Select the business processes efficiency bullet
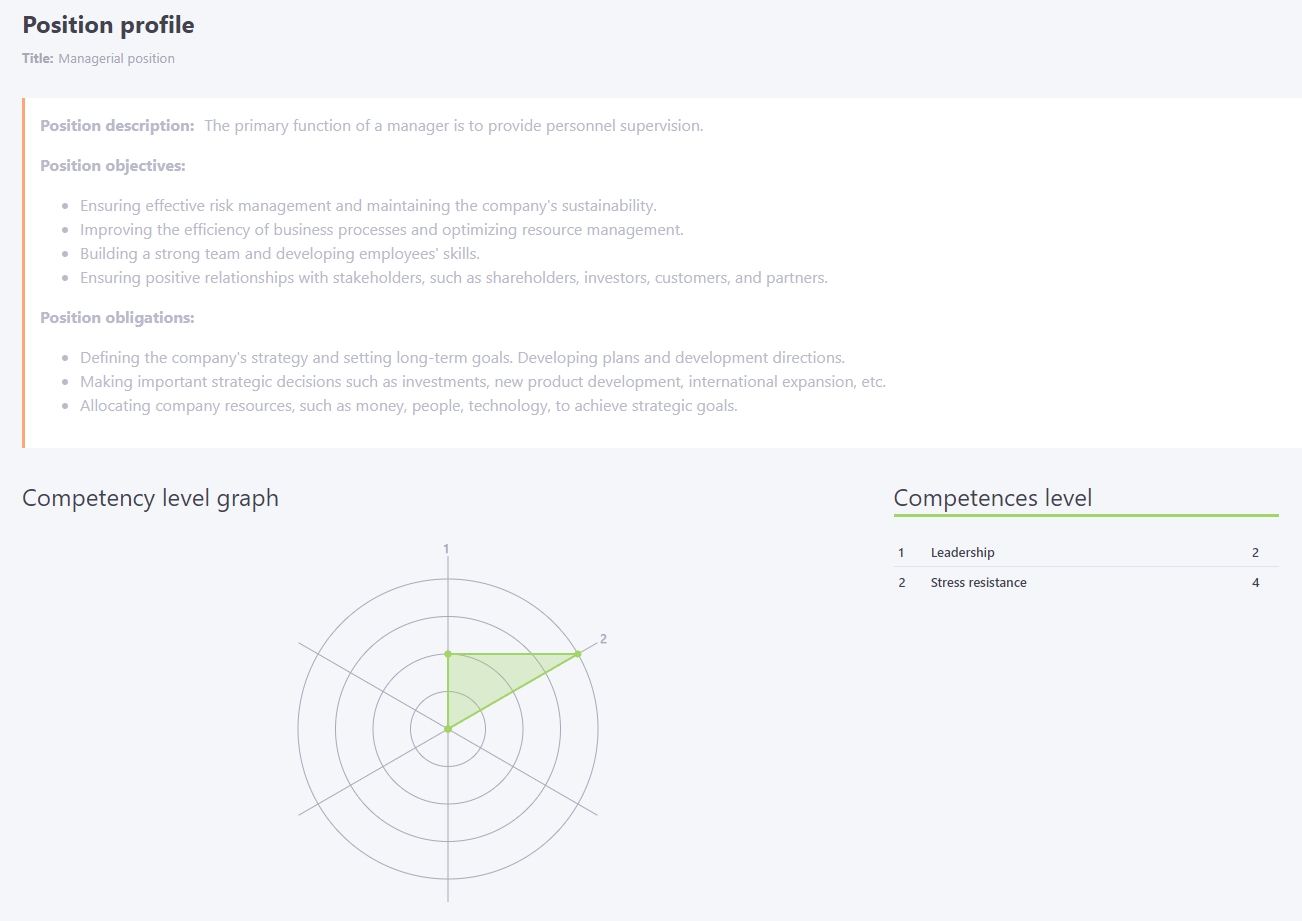1302x921 pixels. [x=382, y=230]
